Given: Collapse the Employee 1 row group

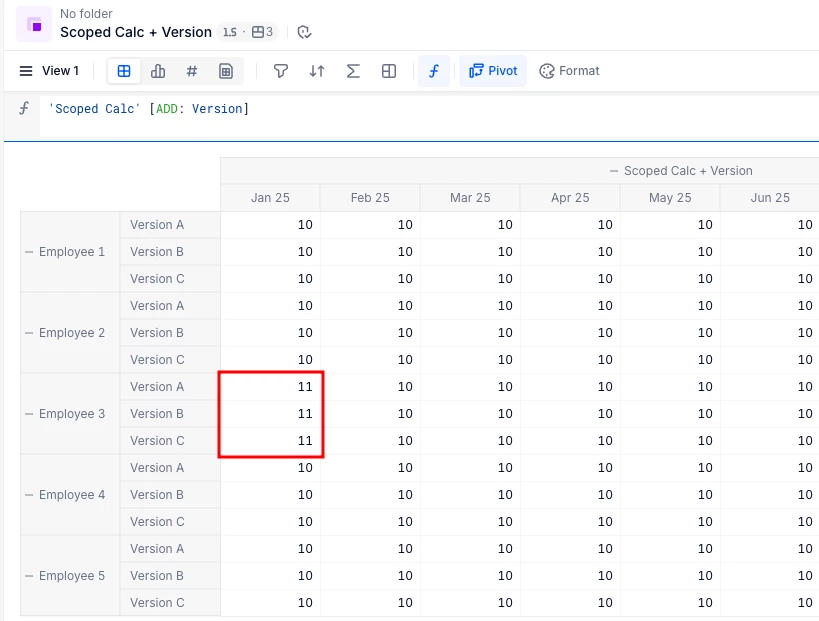Looking at the screenshot, I should tap(29, 252).
